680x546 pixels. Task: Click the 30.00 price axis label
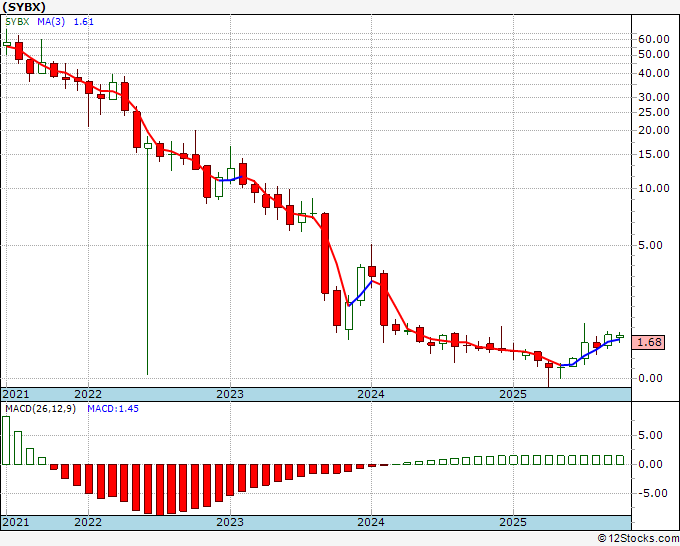[654, 98]
